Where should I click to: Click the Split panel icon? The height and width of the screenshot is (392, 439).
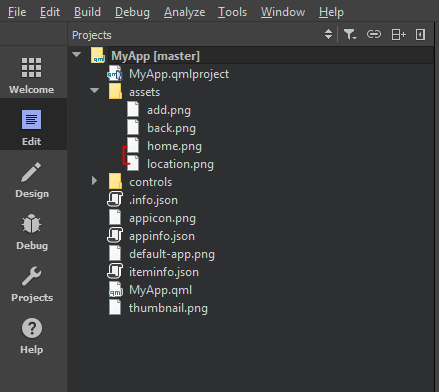pos(398,34)
